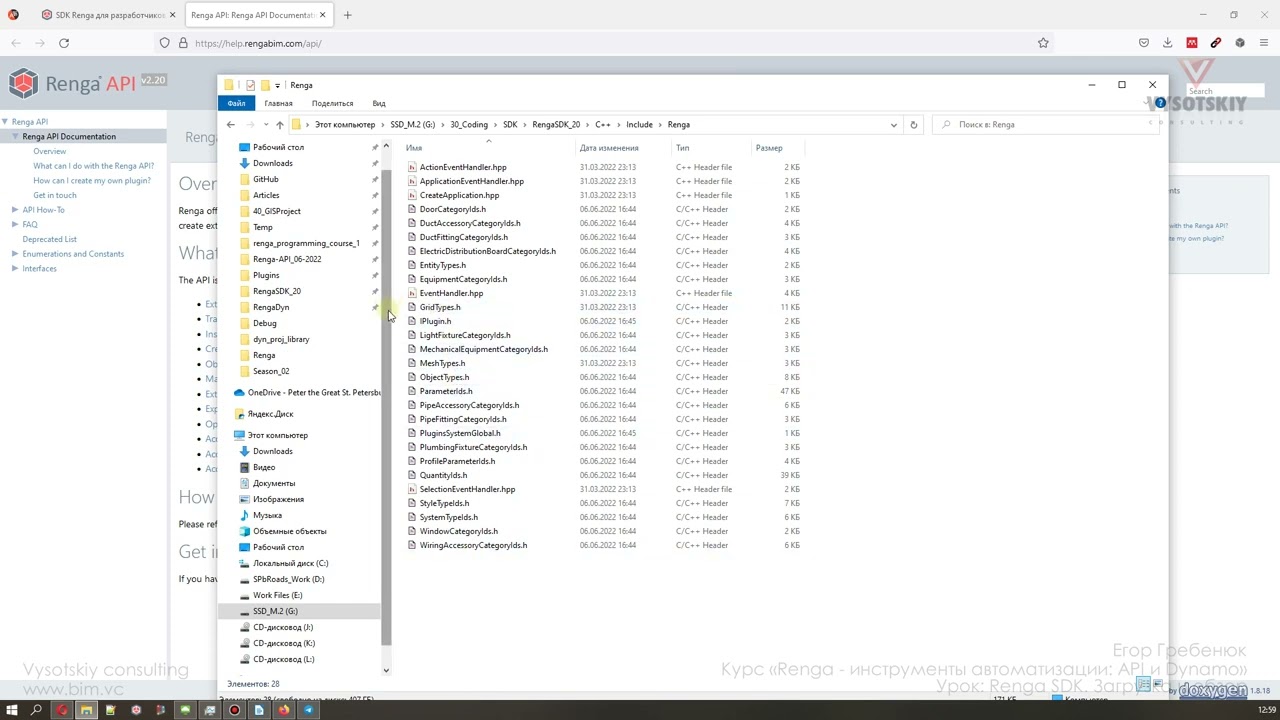
Task: Select the SSD_M.2 (G:) drive icon
Action: click(245, 611)
